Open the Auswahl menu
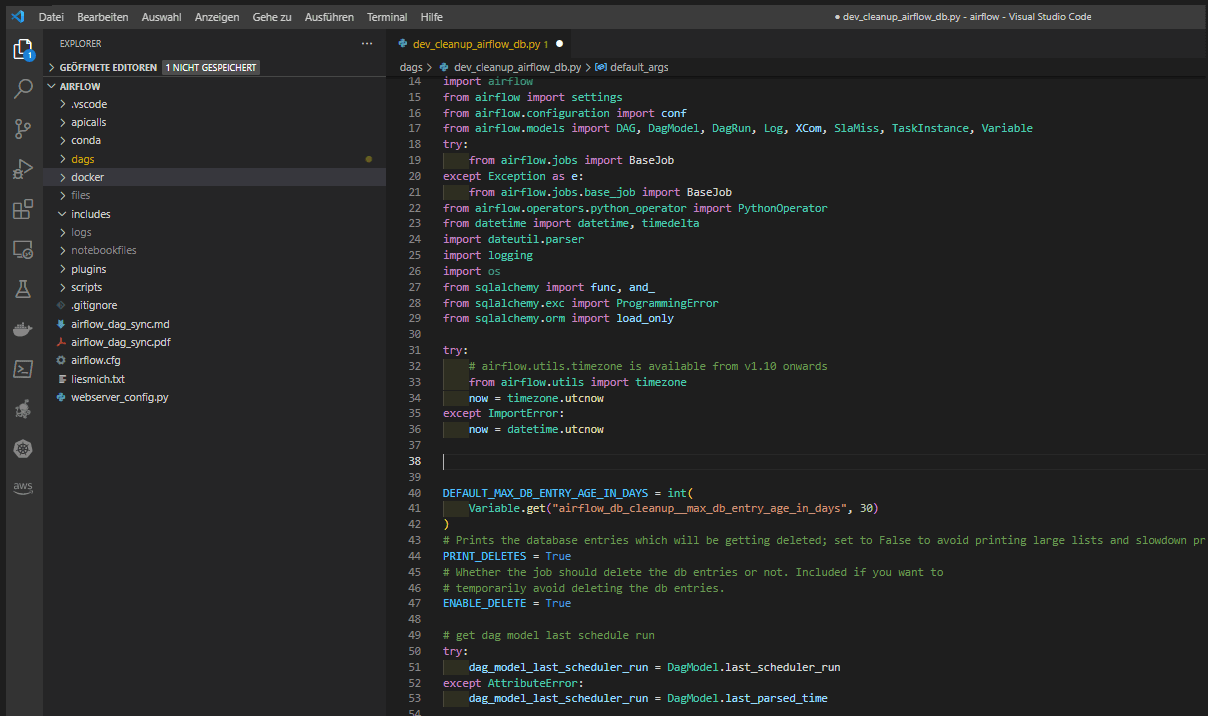The image size is (1208, 716). (162, 17)
